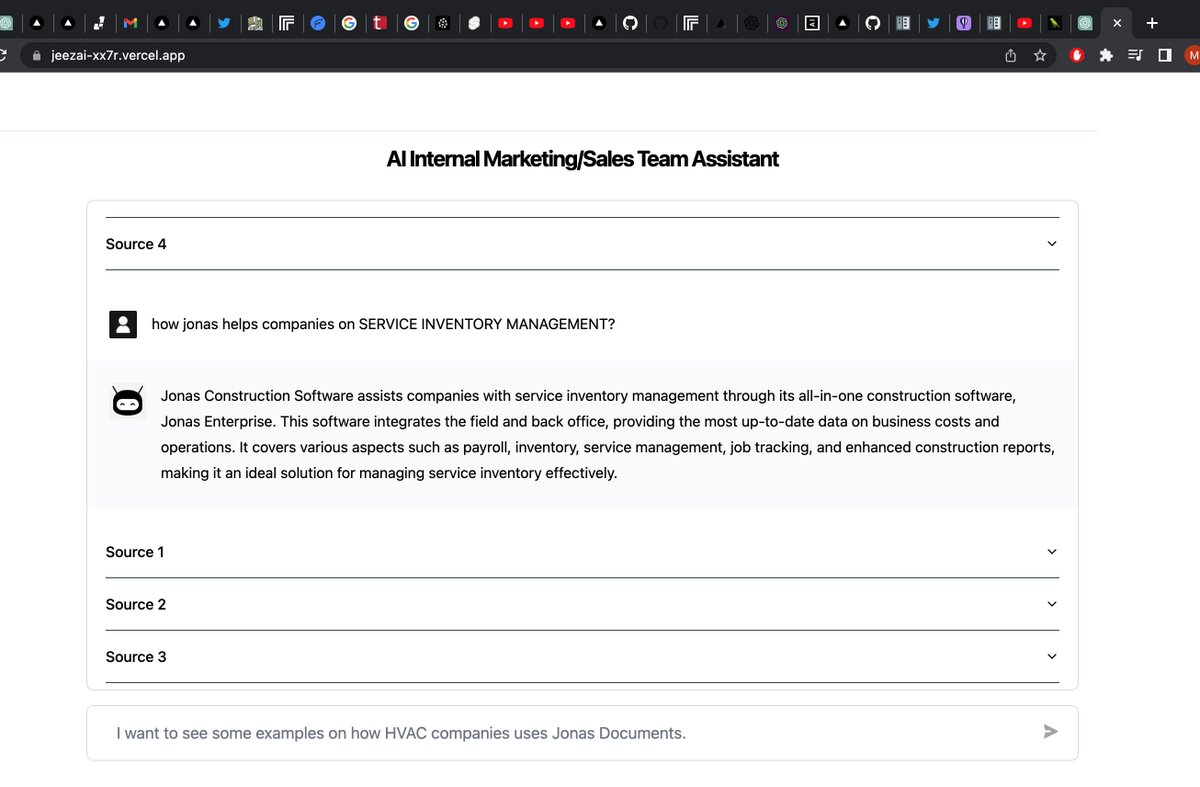This screenshot has height=787, width=1200.
Task: Expand Source 2 details
Action: (582, 604)
